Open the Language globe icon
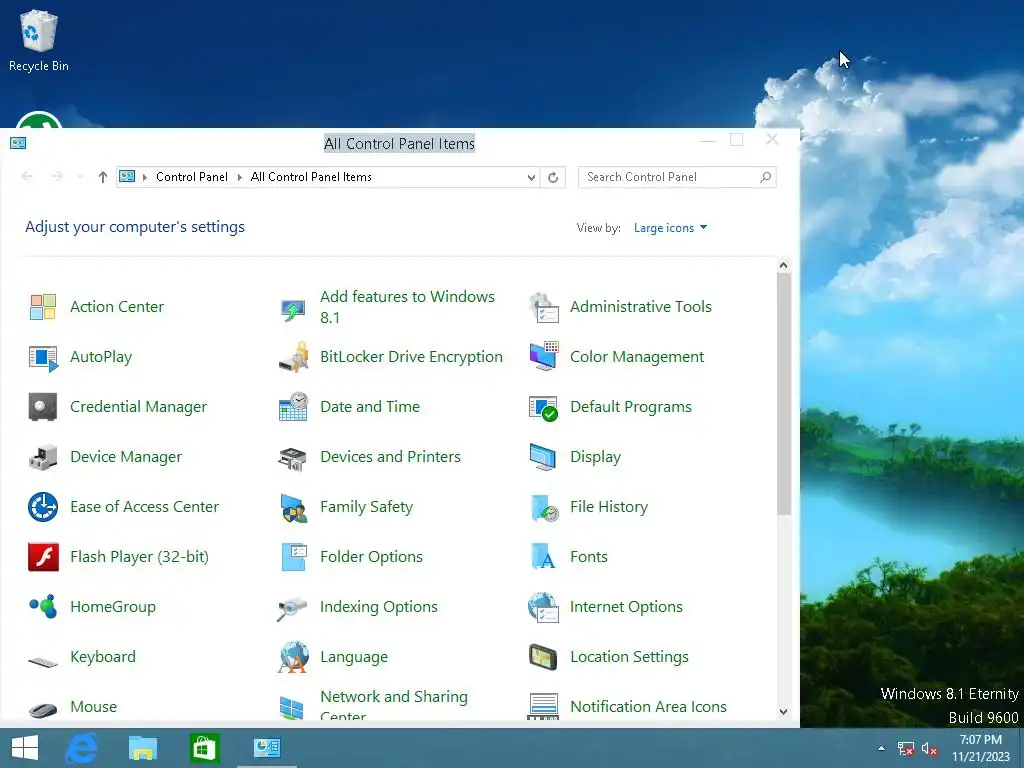 (x=293, y=657)
